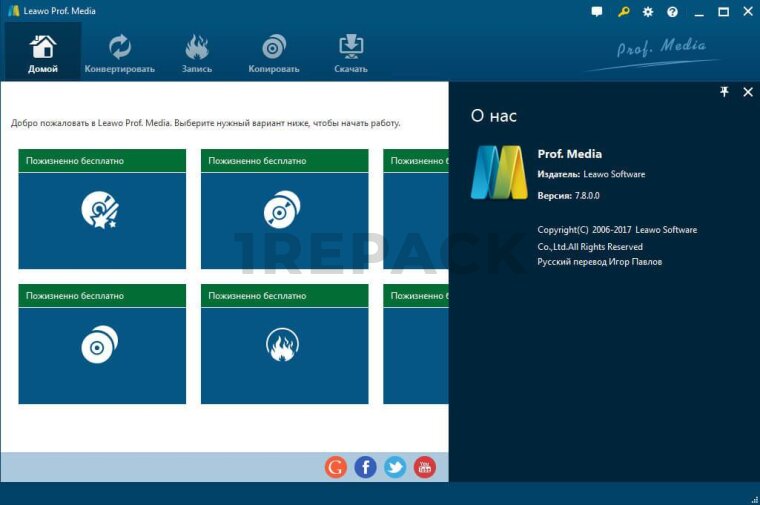
Task: Go to the Скачать download tab
Action: tap(351, 53)
